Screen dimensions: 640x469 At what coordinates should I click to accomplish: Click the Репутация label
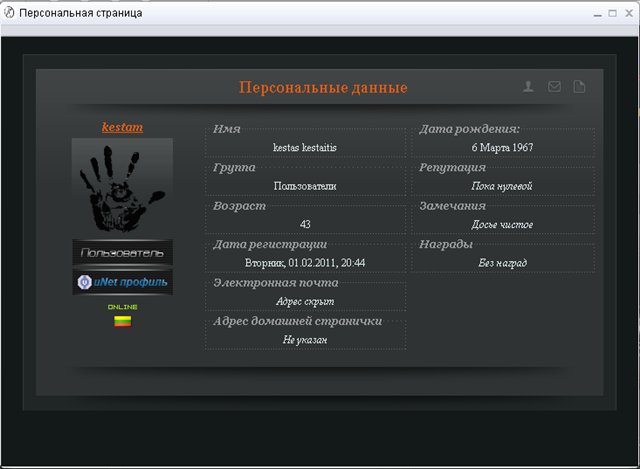tap(453, 168)
